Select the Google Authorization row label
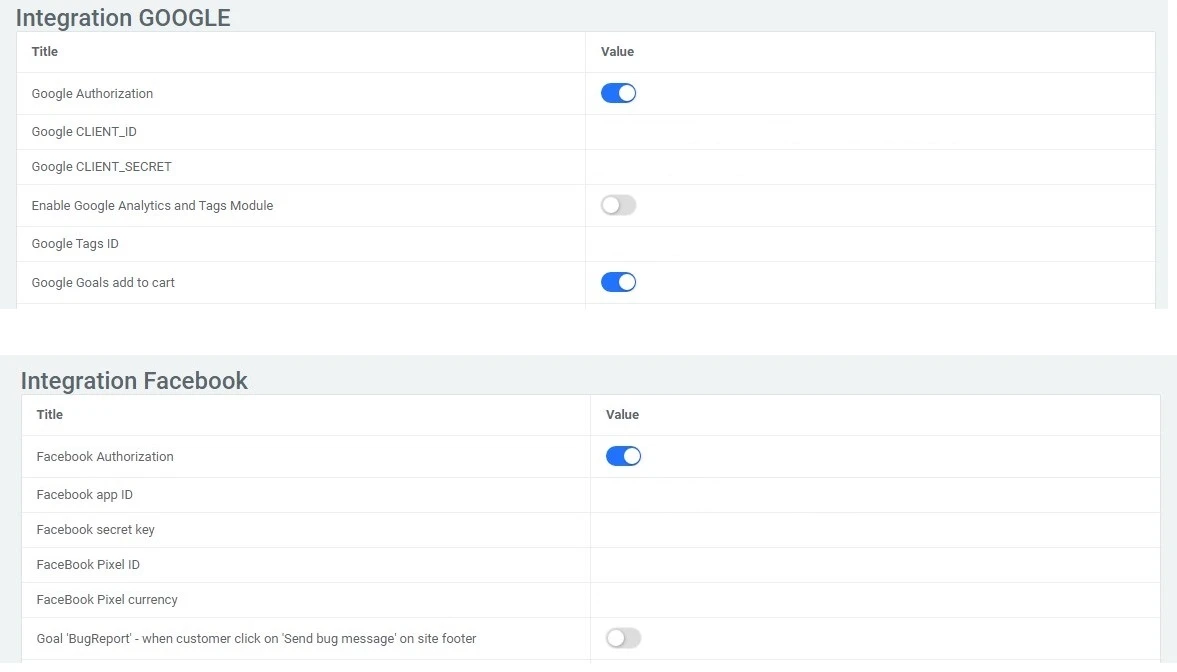Image resolution: width=1177 pixels, height=672 pixels. tap(92, 93)
